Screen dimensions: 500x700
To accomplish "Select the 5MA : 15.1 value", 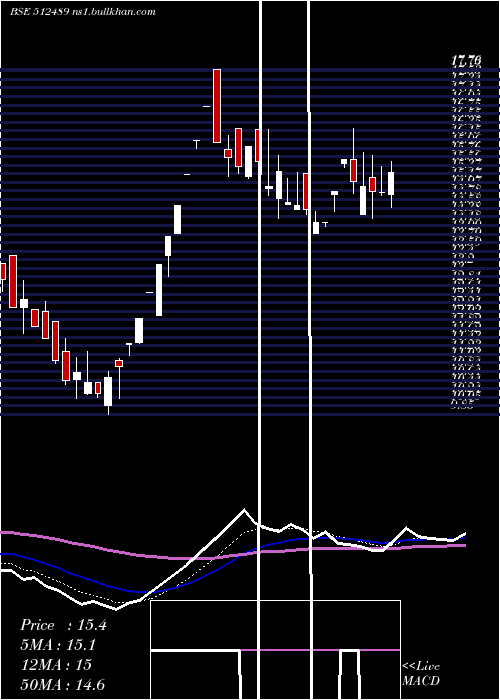I will pyautogui.click(x=58, y=645).
